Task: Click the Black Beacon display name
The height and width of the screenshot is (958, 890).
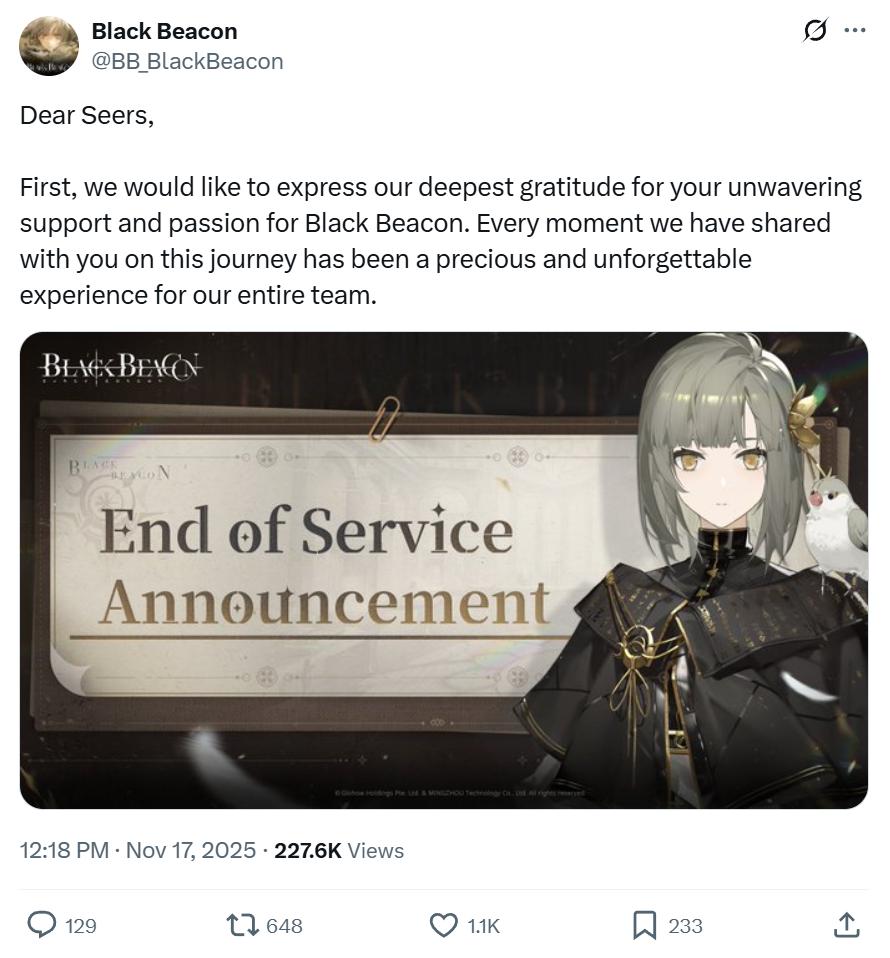Action: point(164,31)
